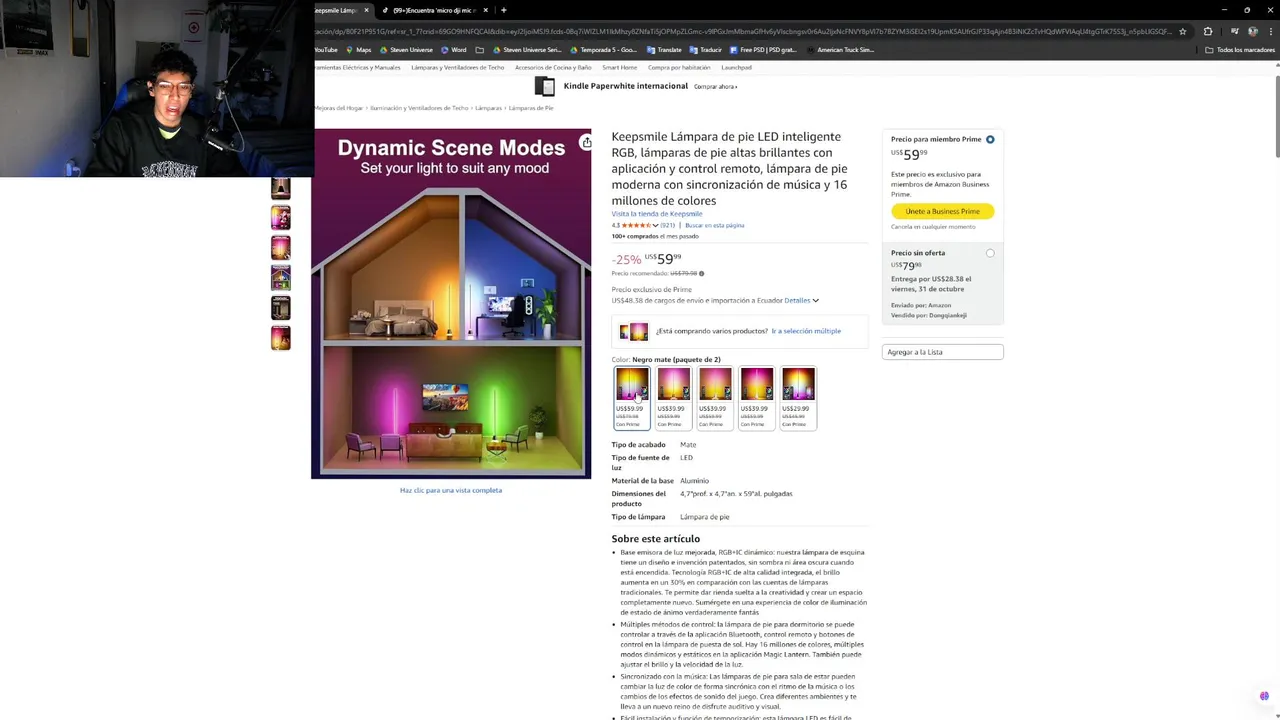This screenshot has width=1280, height=720.
Task: Open the Chrome three-dot menu
Action: pos(1270,31)
